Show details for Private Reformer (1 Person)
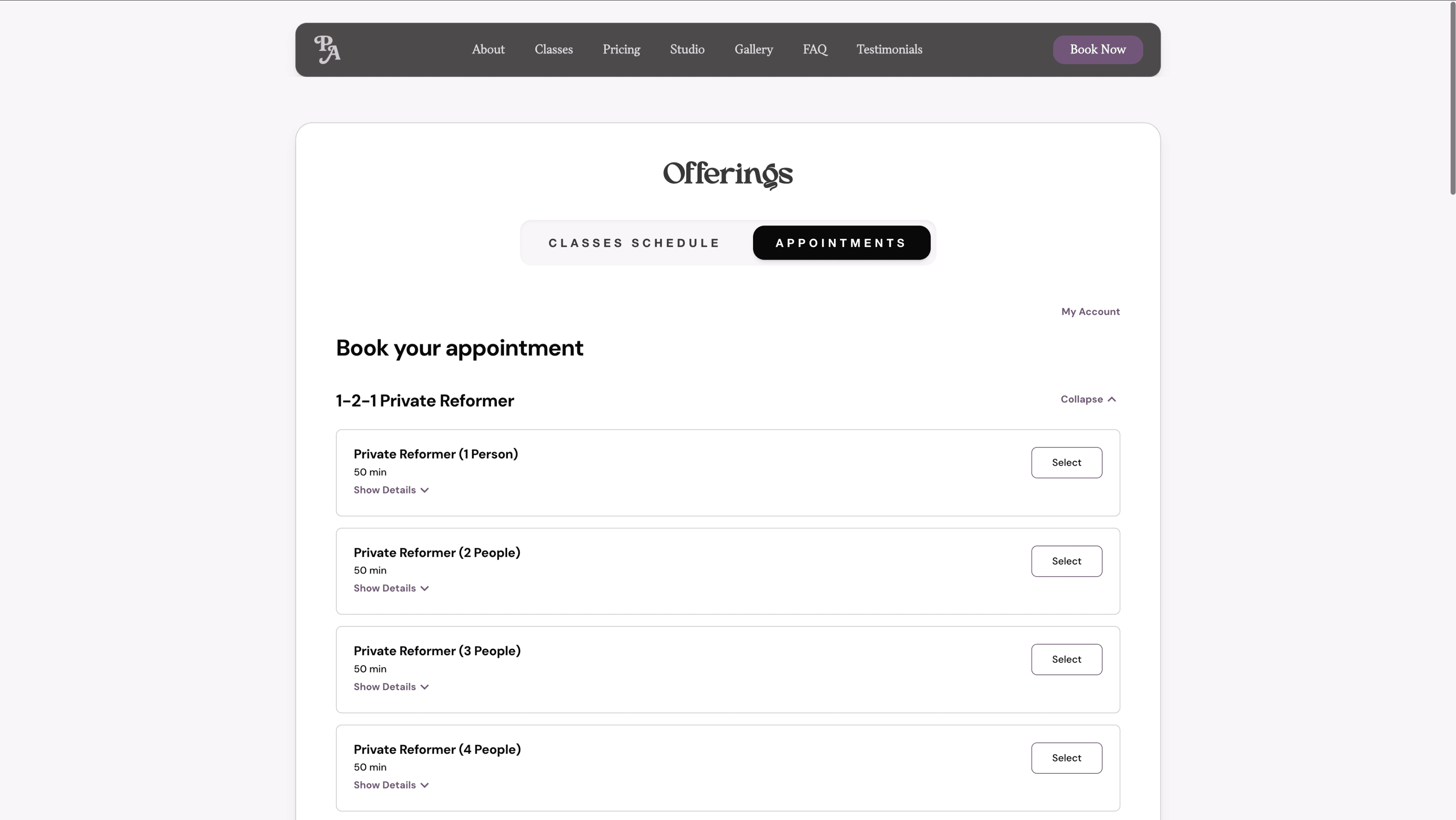The image size is (1456, 820). click(391, 490)
